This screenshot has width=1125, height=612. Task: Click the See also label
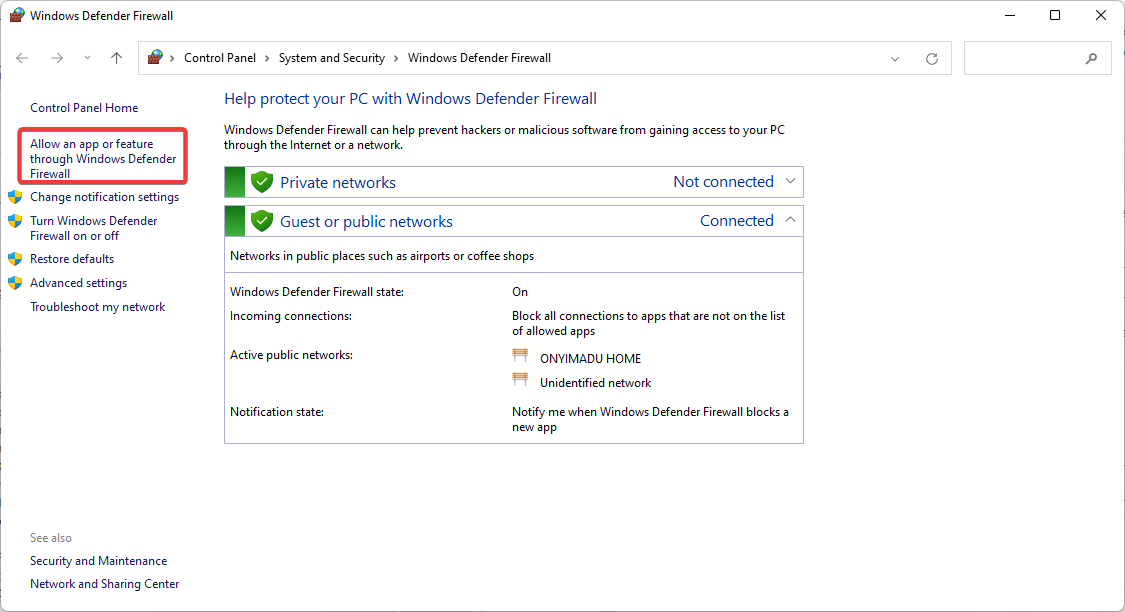(51, 538)
